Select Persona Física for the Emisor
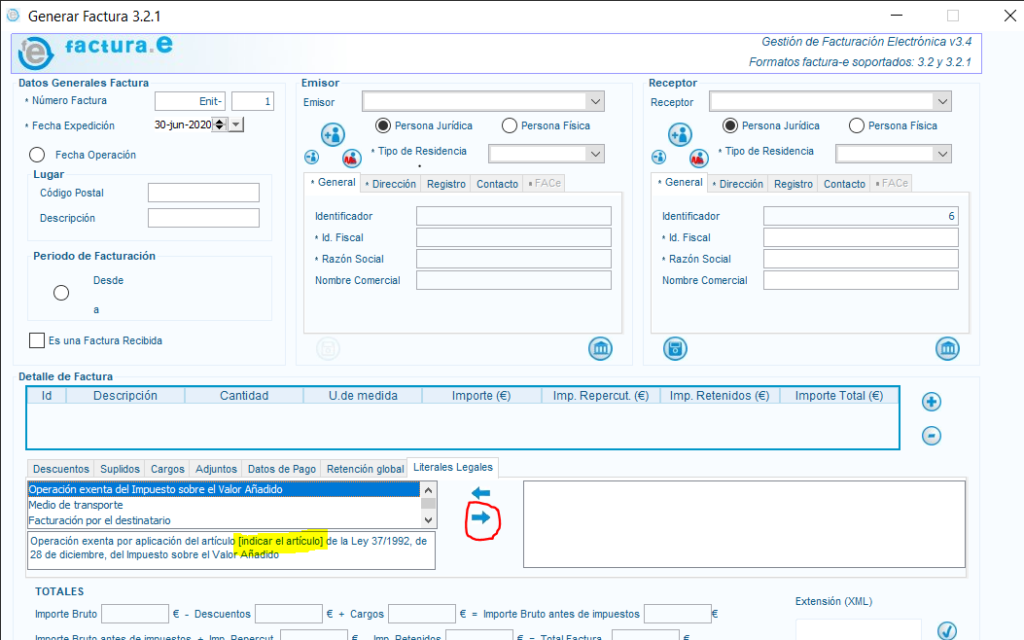The image size is (1024, 640). coord(509,125)
